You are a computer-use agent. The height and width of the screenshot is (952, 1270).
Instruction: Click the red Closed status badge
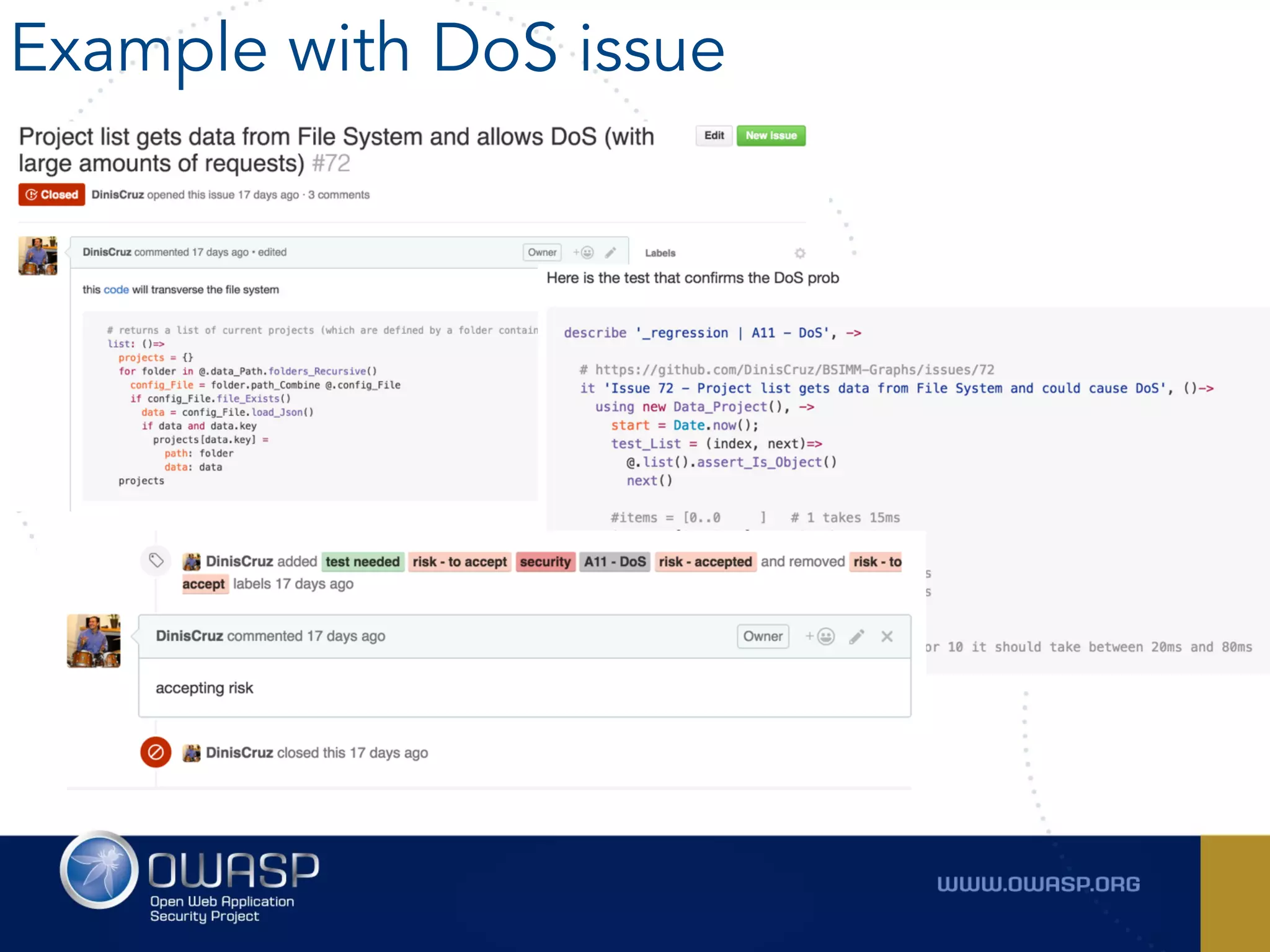[x=51, y=195]
